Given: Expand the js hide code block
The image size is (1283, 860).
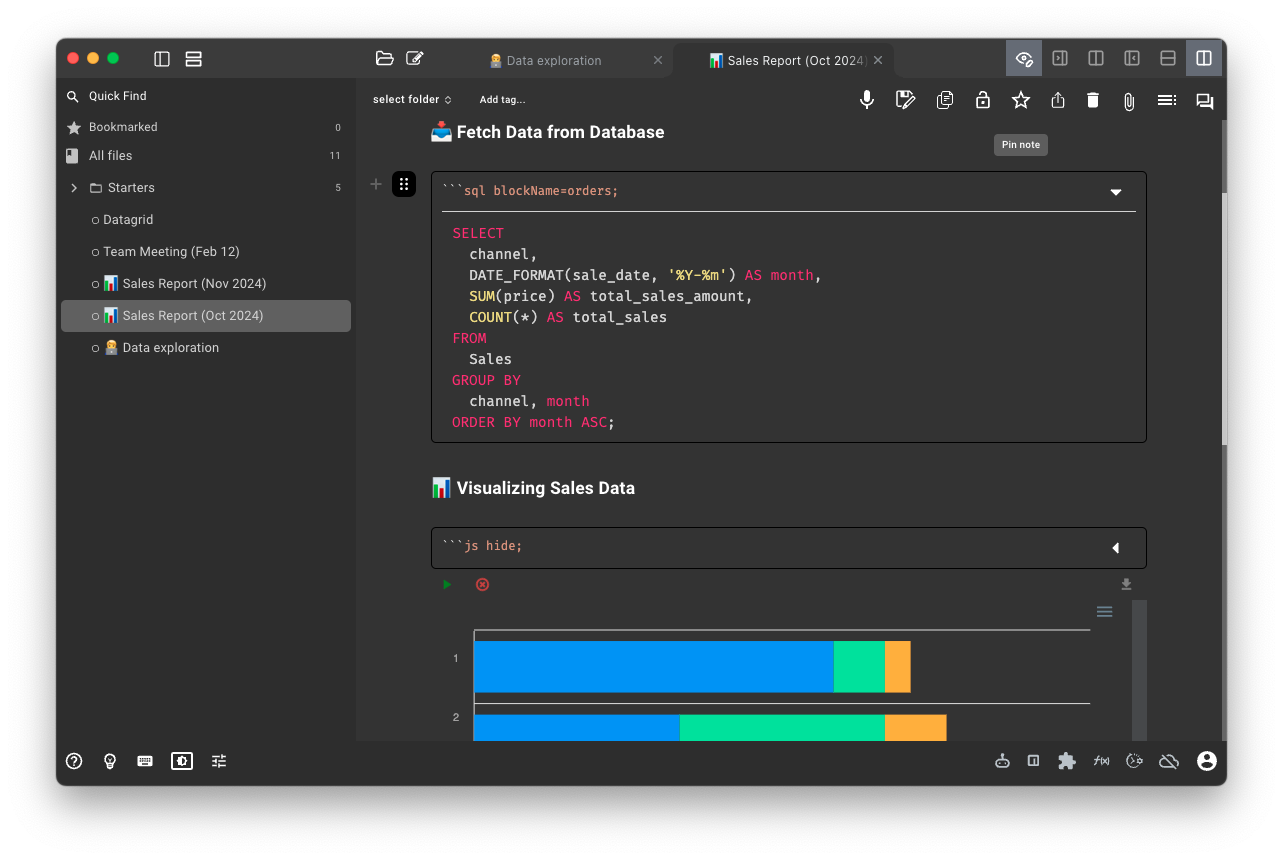Looking at the screenshot, I should click(x=1115, y=548).
